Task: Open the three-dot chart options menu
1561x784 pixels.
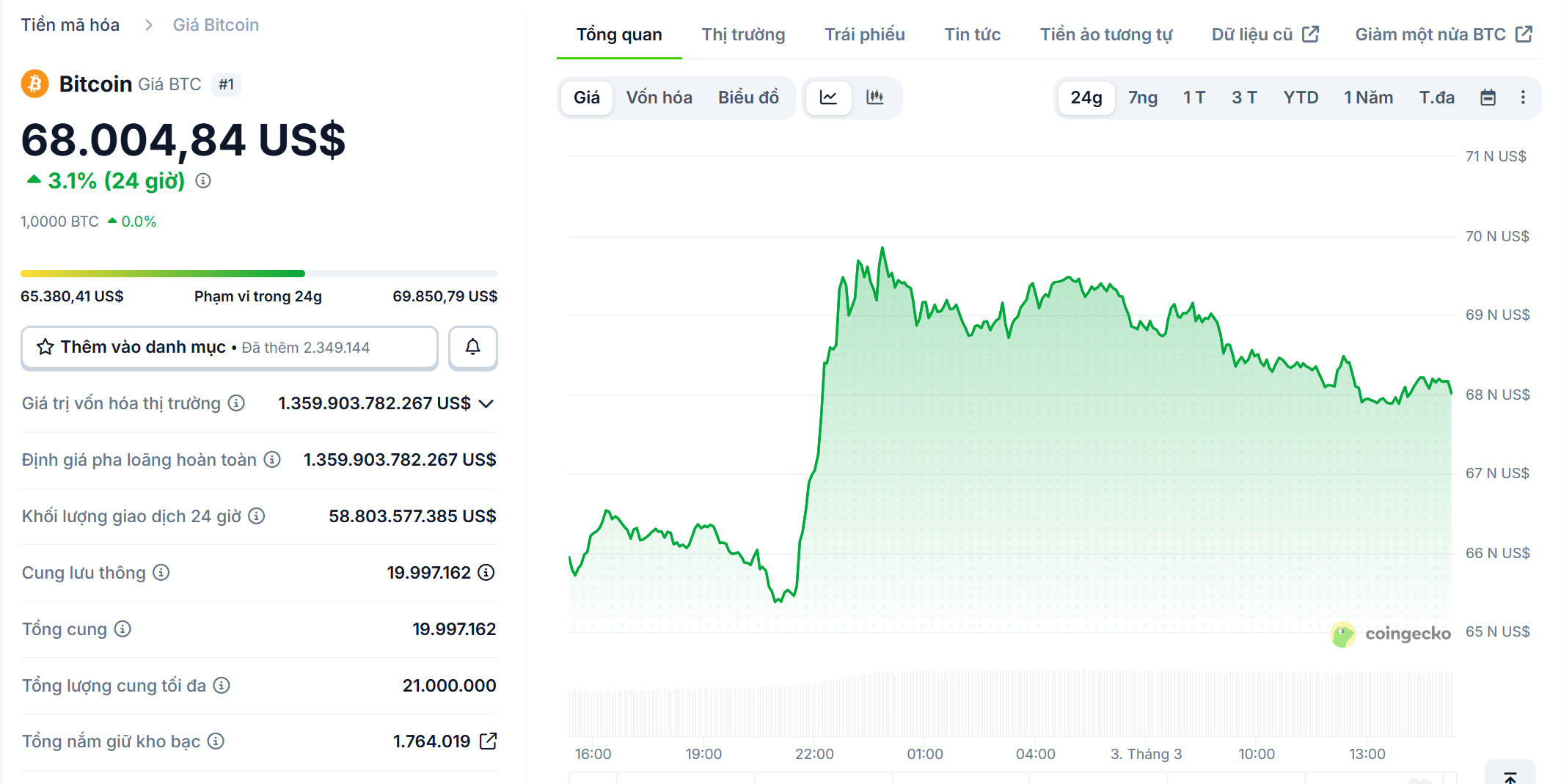Action: pos(1523,97)
